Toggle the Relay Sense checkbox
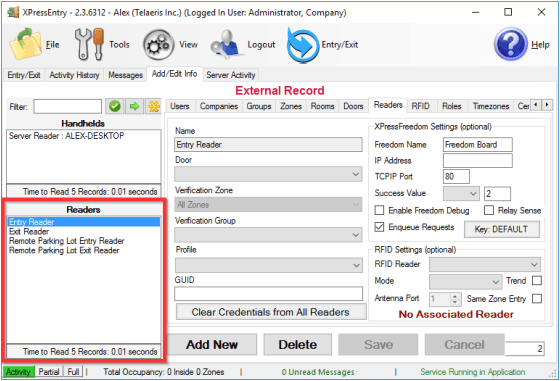Image resolution: width=560 pixels, height=381 pixels. tap(489, 210)
